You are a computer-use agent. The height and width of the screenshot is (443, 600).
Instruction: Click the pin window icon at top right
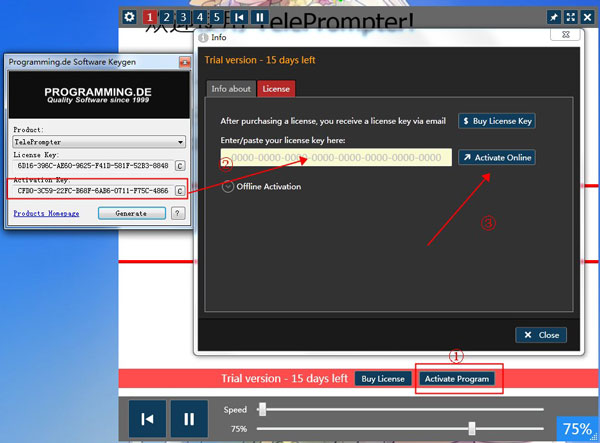click(x=554, y=17)
